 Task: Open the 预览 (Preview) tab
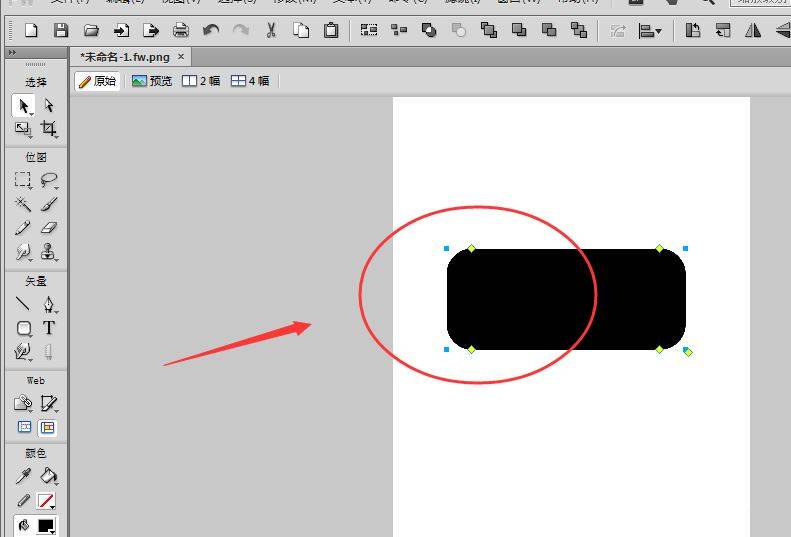click(x=152, y=81)
